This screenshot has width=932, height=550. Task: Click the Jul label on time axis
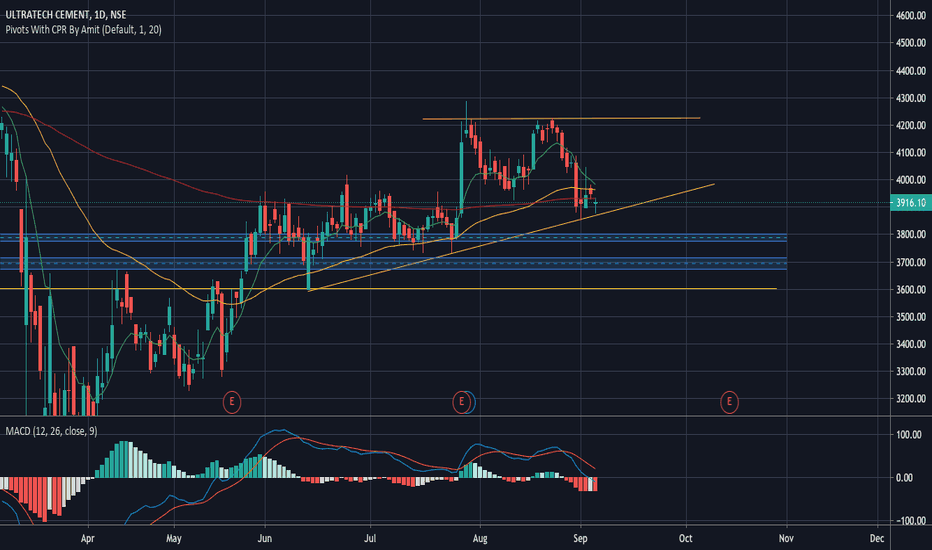point(370,539)
